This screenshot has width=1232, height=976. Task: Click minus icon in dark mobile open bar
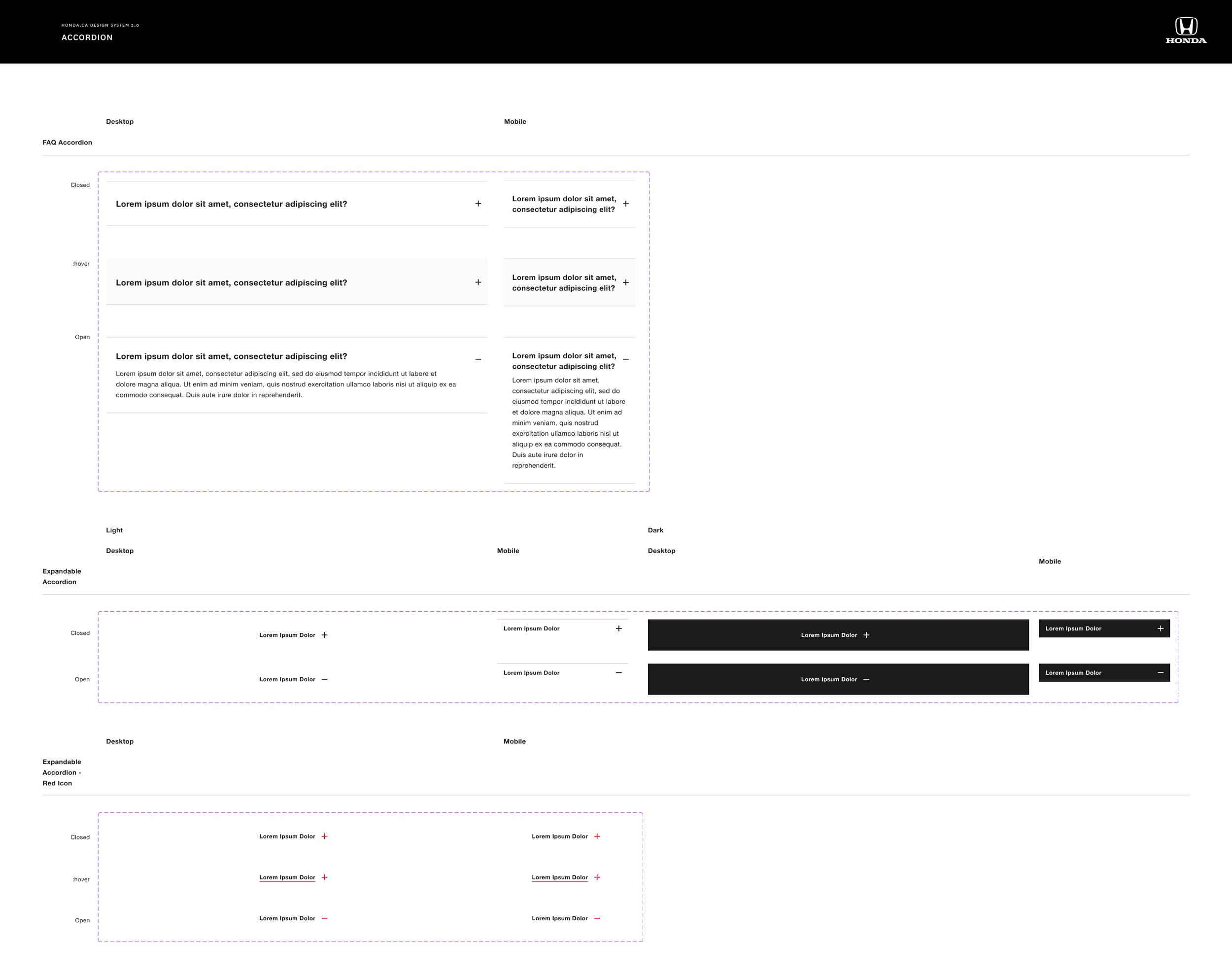tap(1160, 672)
